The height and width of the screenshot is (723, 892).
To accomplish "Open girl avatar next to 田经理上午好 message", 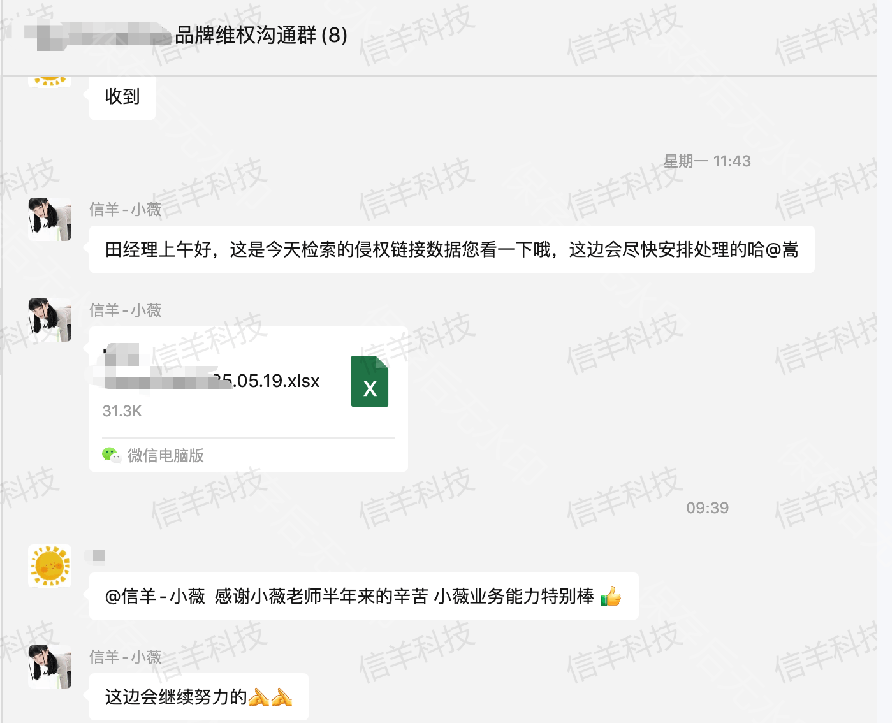I will [50, 219].
